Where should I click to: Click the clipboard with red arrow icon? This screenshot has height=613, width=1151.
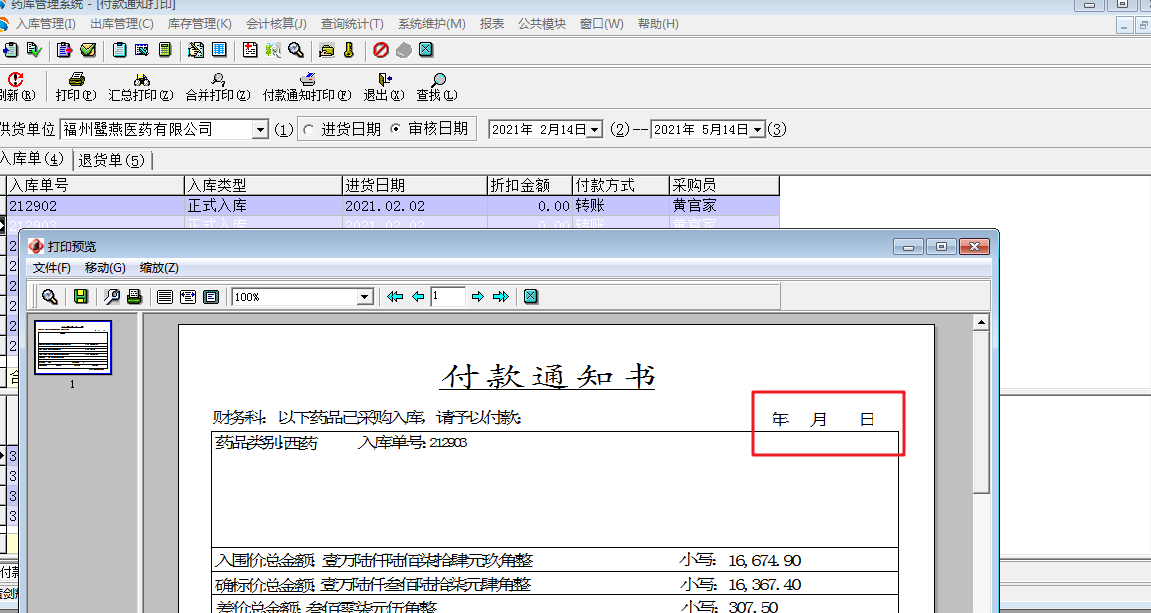pos(65,50)
